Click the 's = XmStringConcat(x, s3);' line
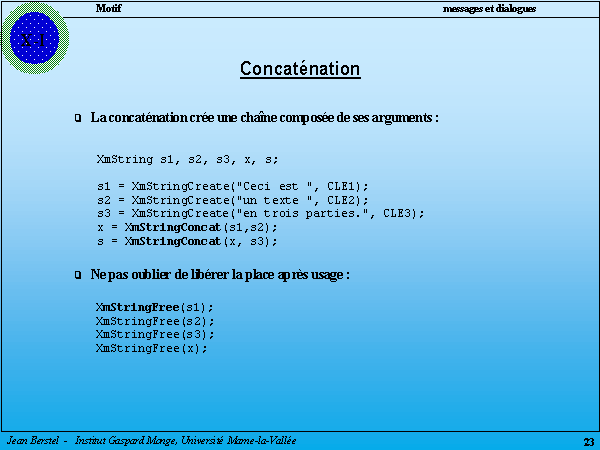This screenshot has height=450, width=600. point(187,241)
